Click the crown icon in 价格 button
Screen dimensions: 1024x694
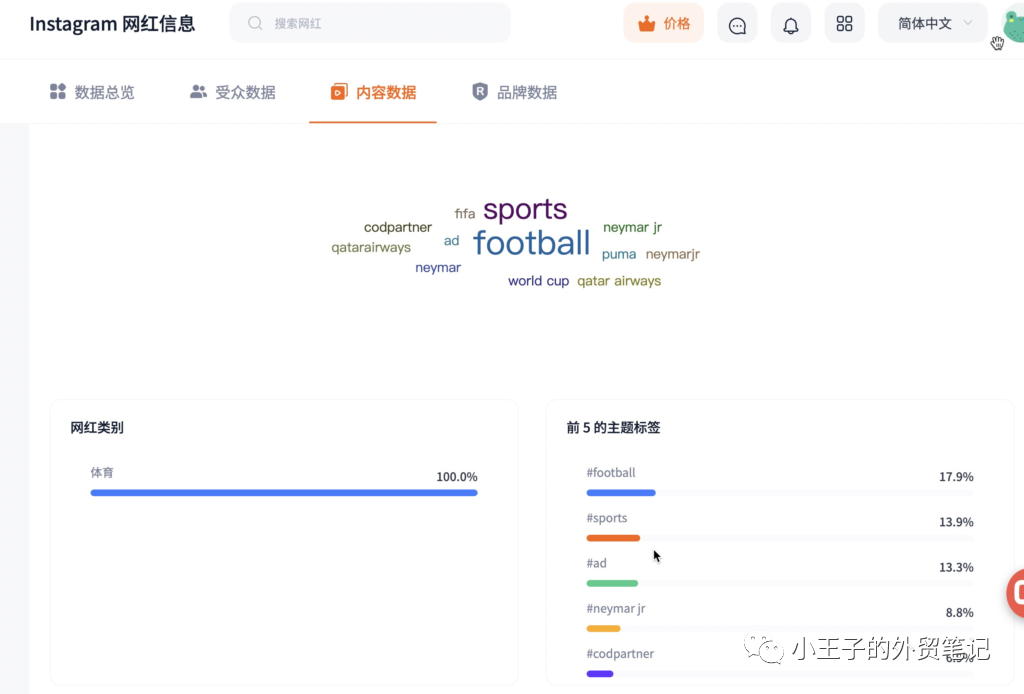(x=647, y=24)
